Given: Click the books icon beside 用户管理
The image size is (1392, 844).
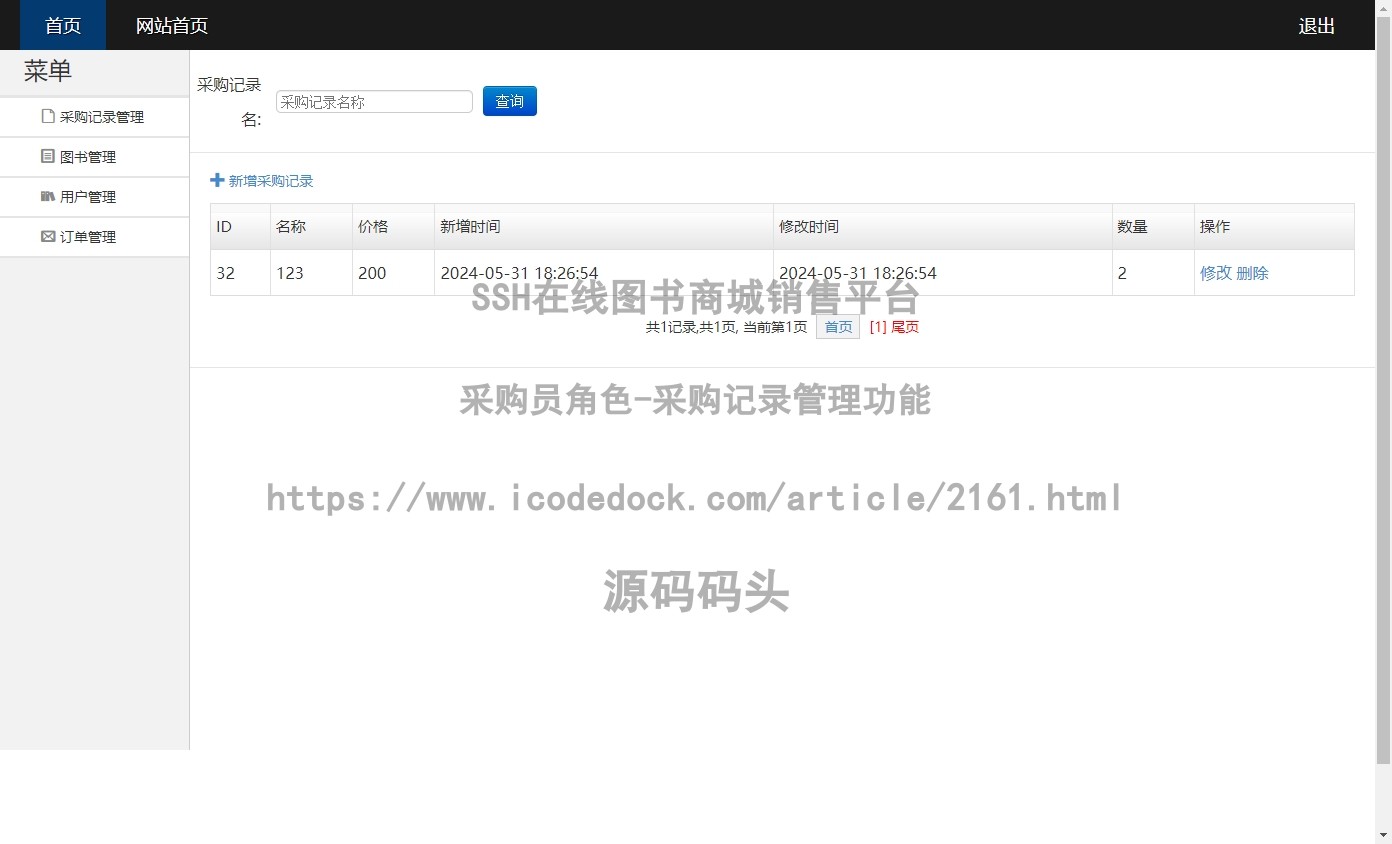Looking at the screenshot, I should pyautogui.click(x=47, y=196).
